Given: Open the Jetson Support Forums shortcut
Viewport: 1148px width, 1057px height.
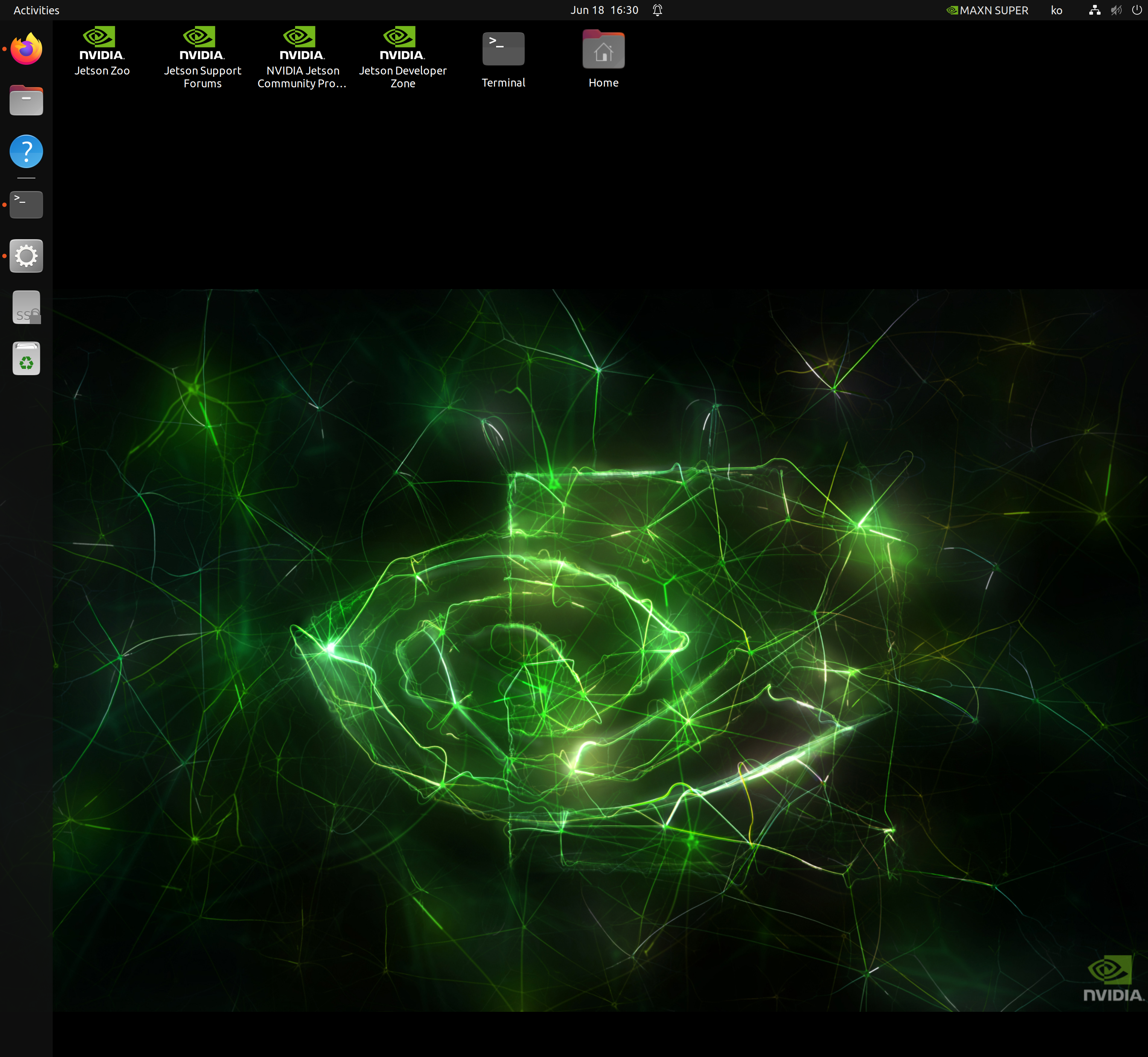Looking at the screenshot, I should [202, 58].
